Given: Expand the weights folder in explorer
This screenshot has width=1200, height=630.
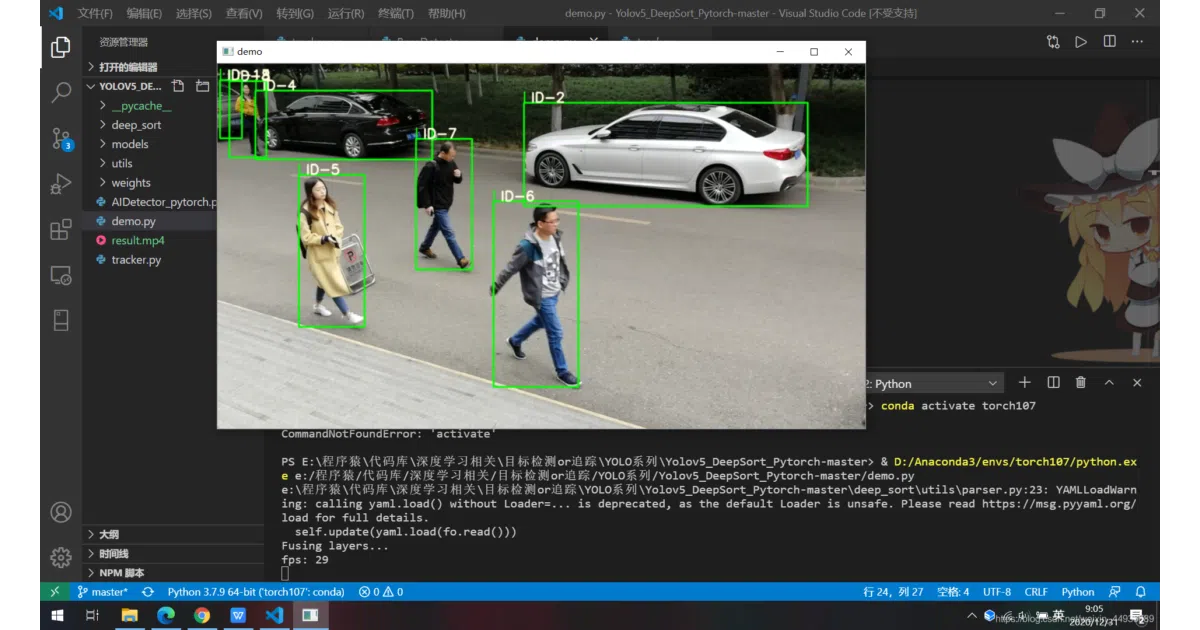Looking at the screenshot, I should click(x=131, y=183).
